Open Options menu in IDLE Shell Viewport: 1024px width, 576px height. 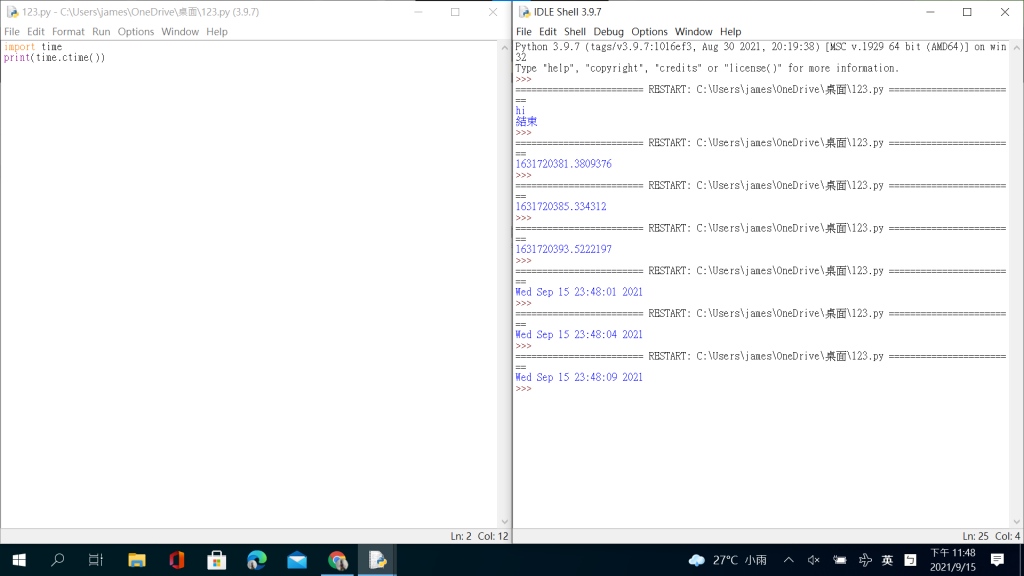(x=649, y=31)
